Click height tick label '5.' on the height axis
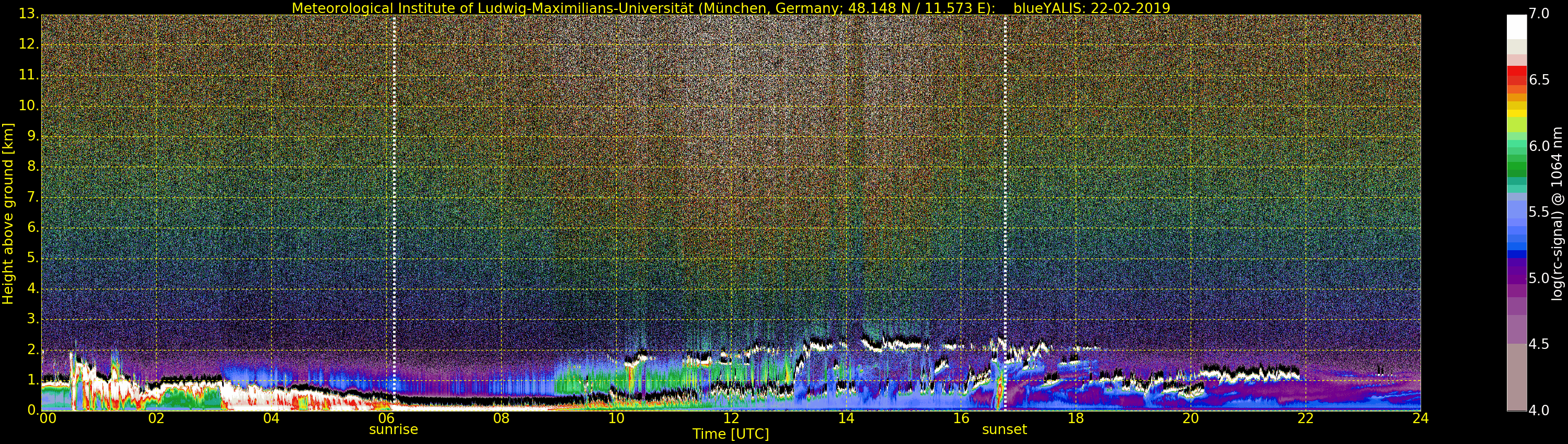The height and width of the screenshot is (444, 1568). tap(33, 258)
